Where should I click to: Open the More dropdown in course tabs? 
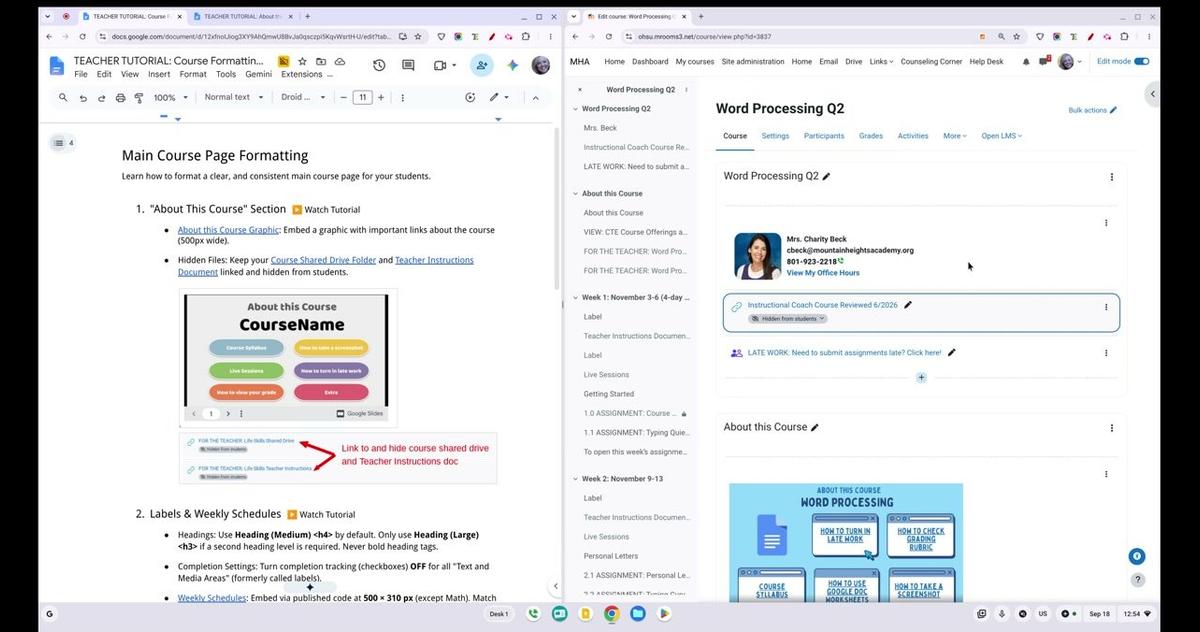coord(955,136)
